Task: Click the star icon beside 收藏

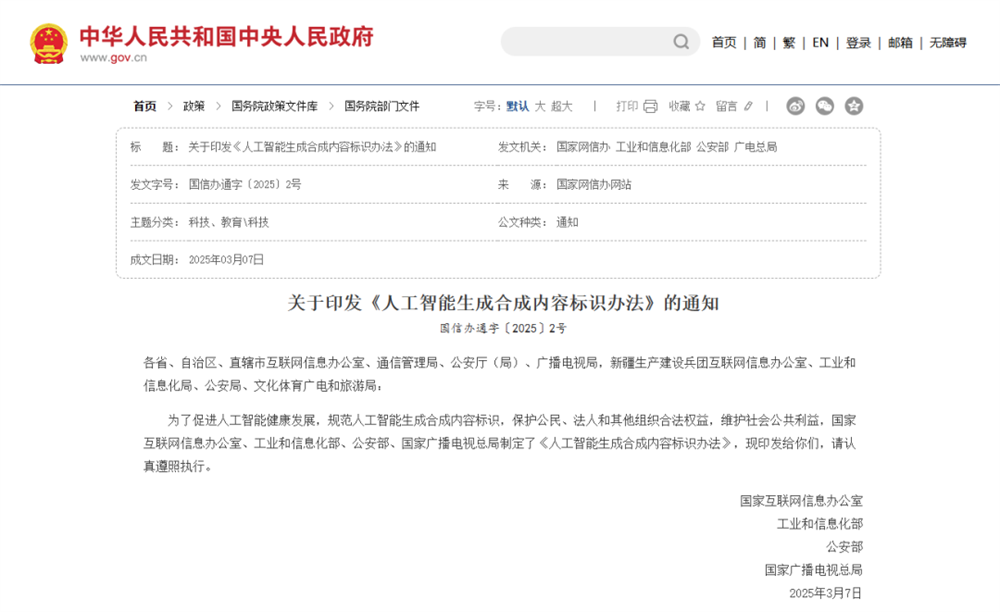Action: [700, 106]
